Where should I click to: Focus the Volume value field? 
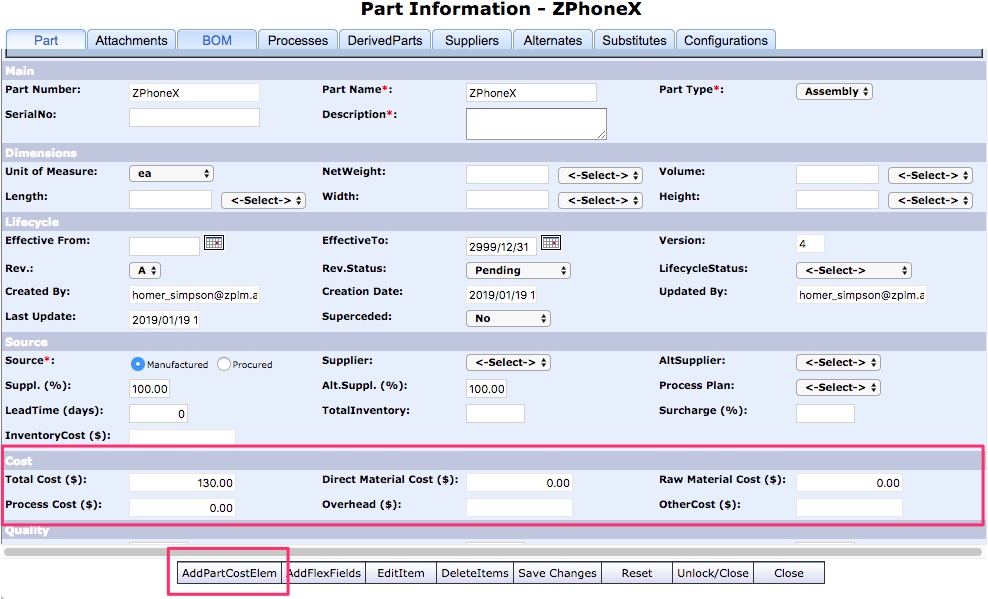837,174
